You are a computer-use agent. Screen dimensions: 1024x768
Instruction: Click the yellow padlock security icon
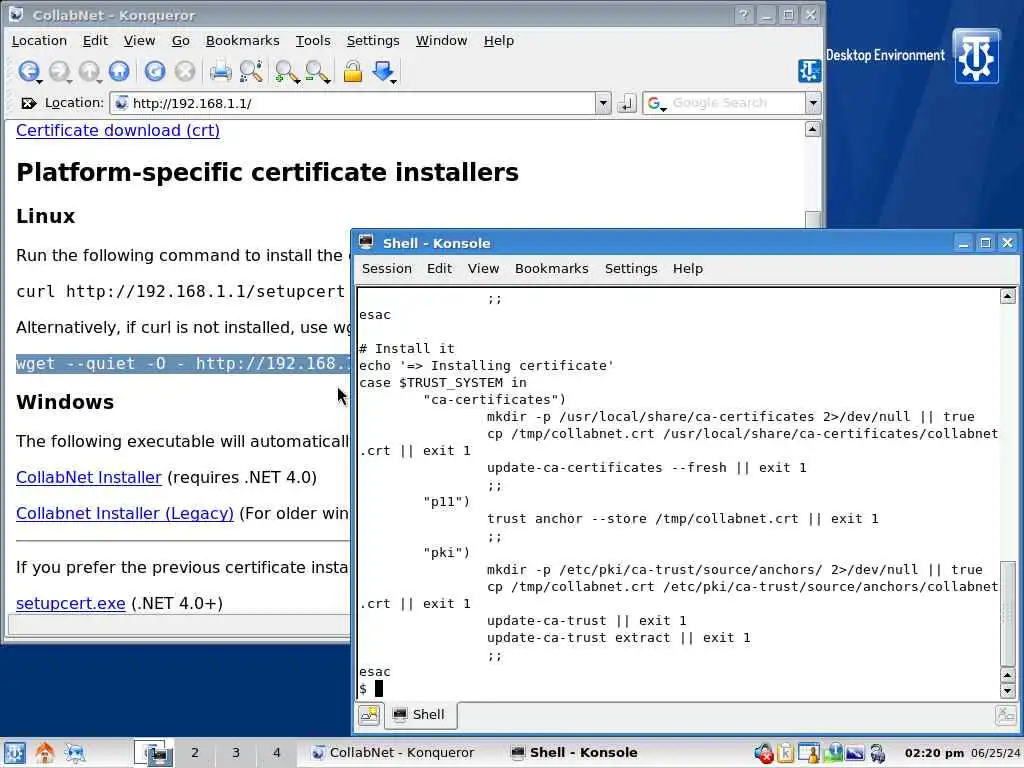click(x=353, y=71)
